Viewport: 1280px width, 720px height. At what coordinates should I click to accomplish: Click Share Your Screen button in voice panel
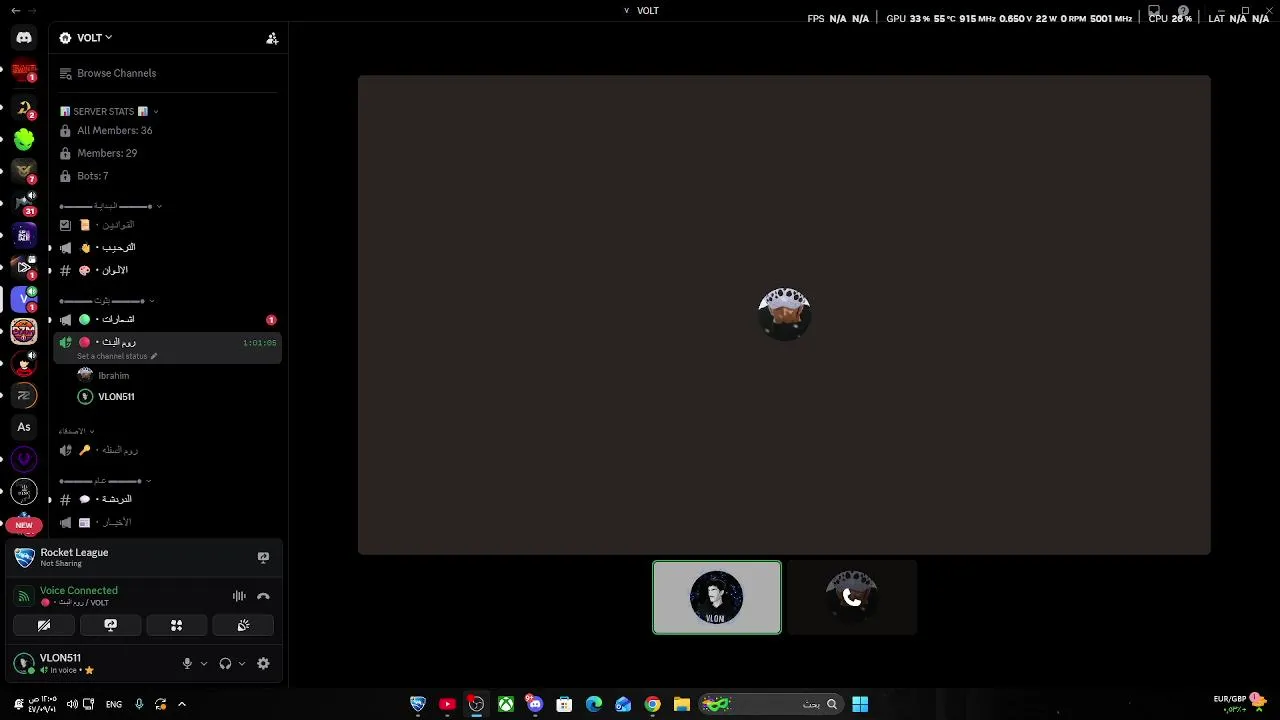tap(111, 625)
